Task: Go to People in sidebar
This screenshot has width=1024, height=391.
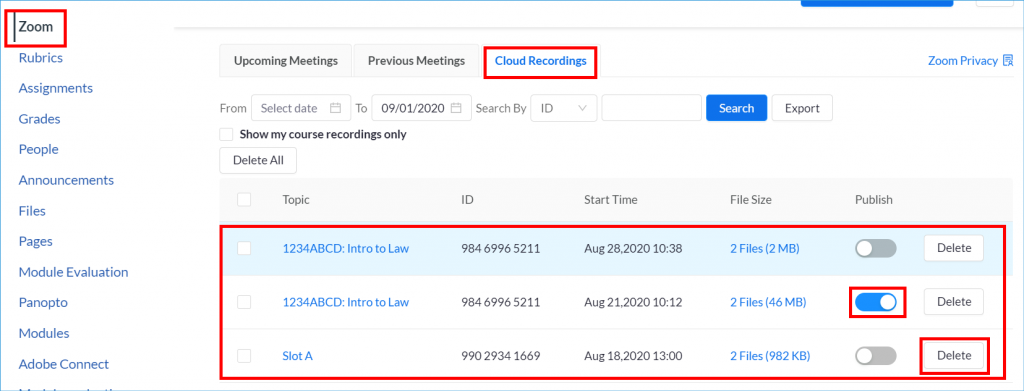Action: [x=39, y=149]
